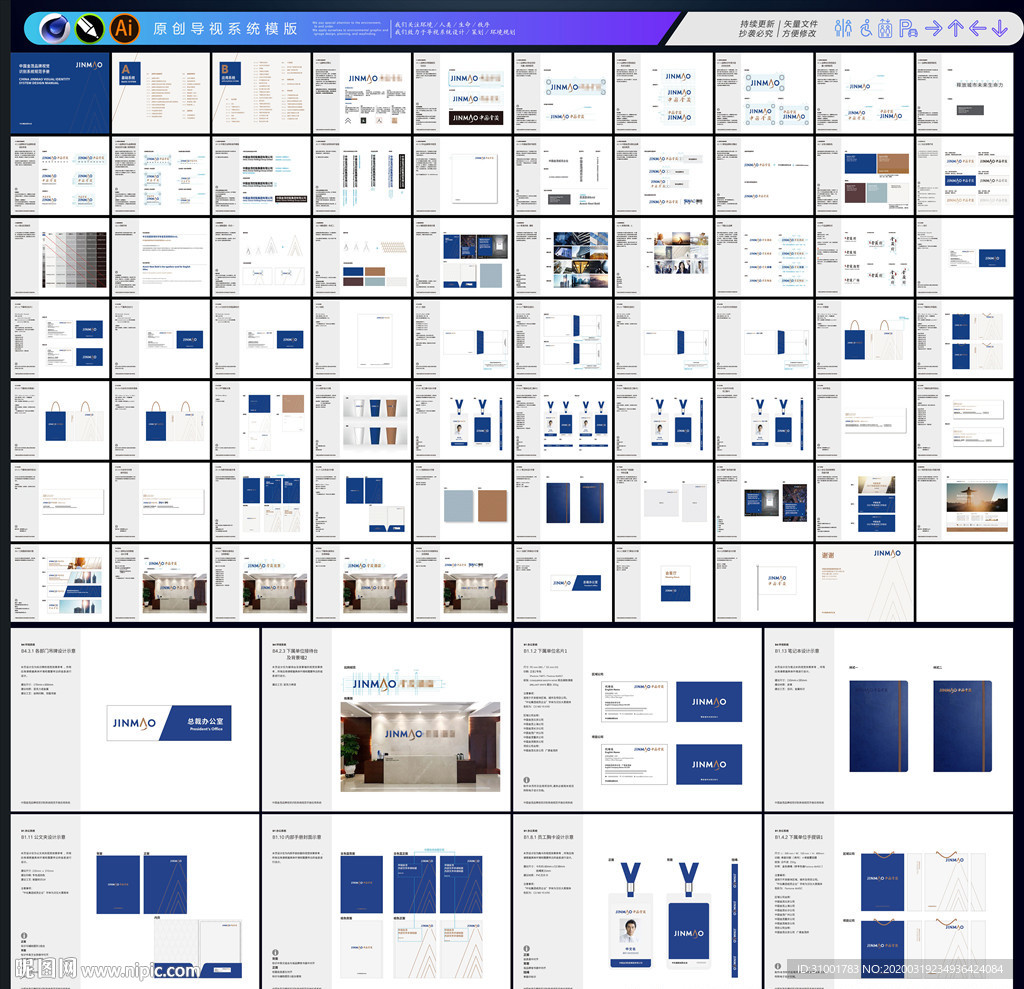Click the left arrow wayfinding icon
Image resolution: width=1024 pixels, height=989 pixels.
(x=977, y=28)
